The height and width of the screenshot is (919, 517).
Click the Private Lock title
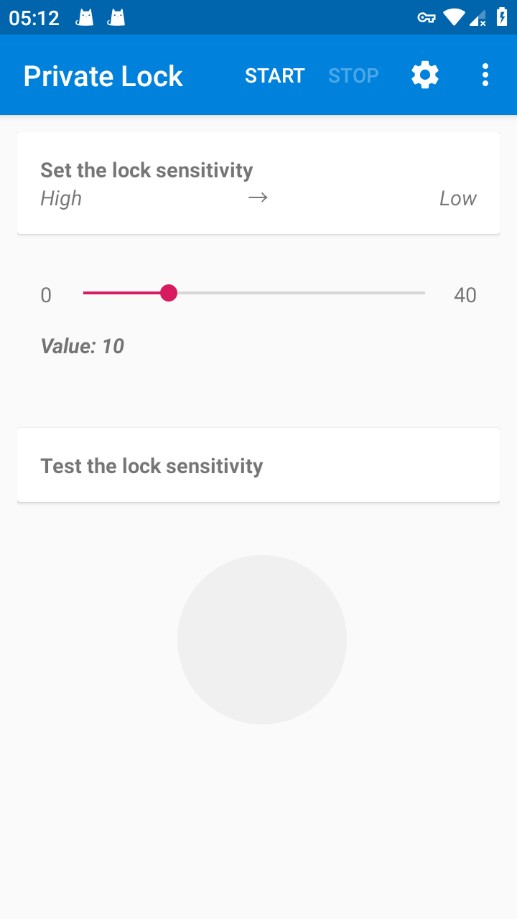coord(103,76)
